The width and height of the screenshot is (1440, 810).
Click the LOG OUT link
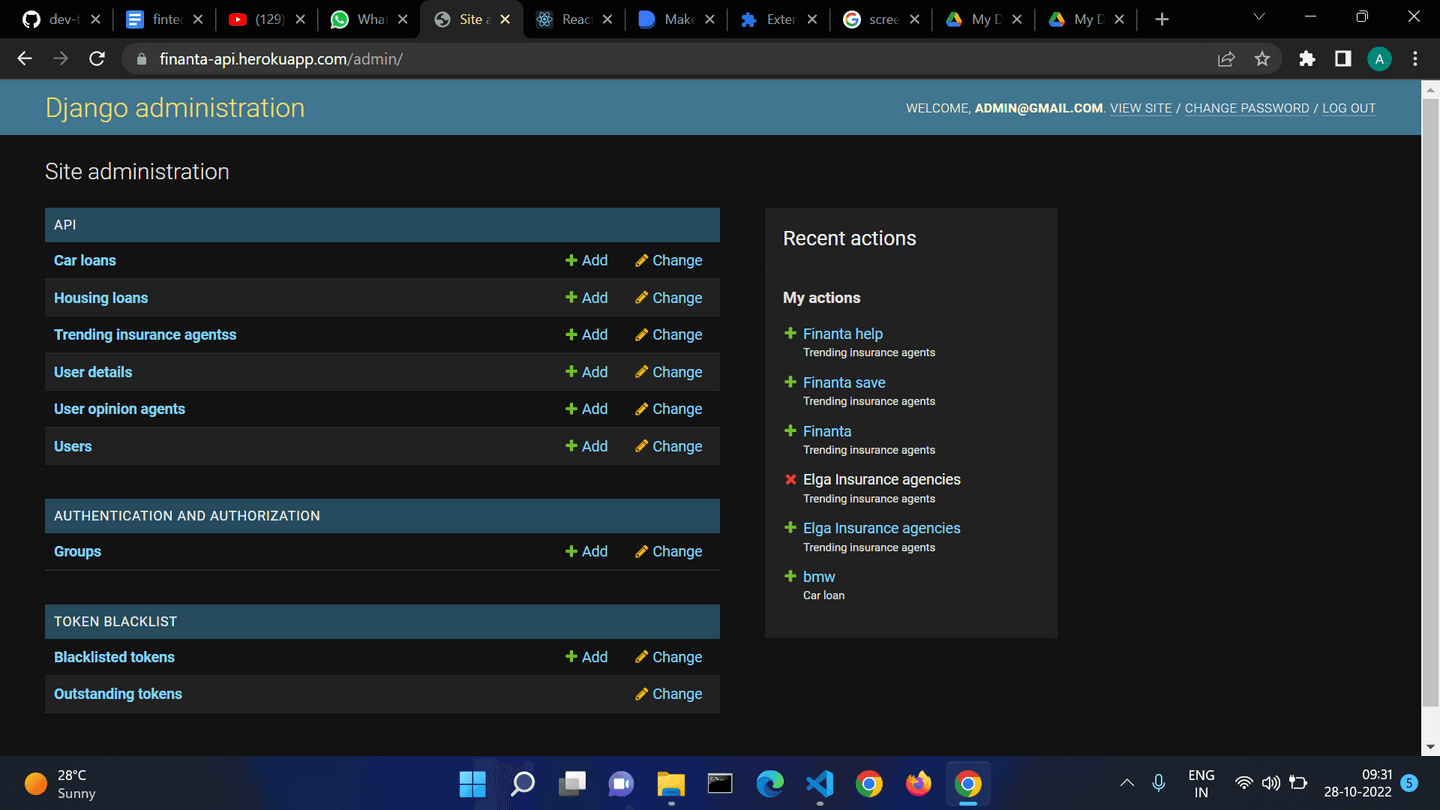pyautogui.click(x=1349, y=108)
